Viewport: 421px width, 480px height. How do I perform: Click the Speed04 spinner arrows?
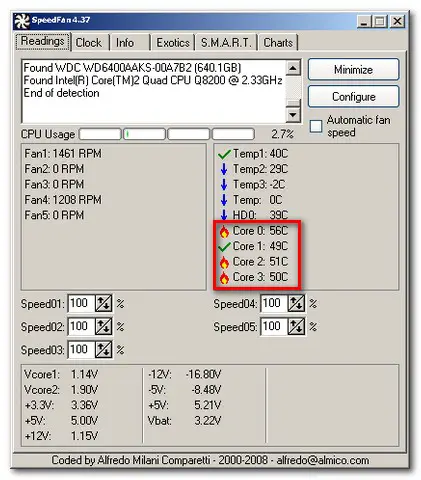click(x=296, y=303)
